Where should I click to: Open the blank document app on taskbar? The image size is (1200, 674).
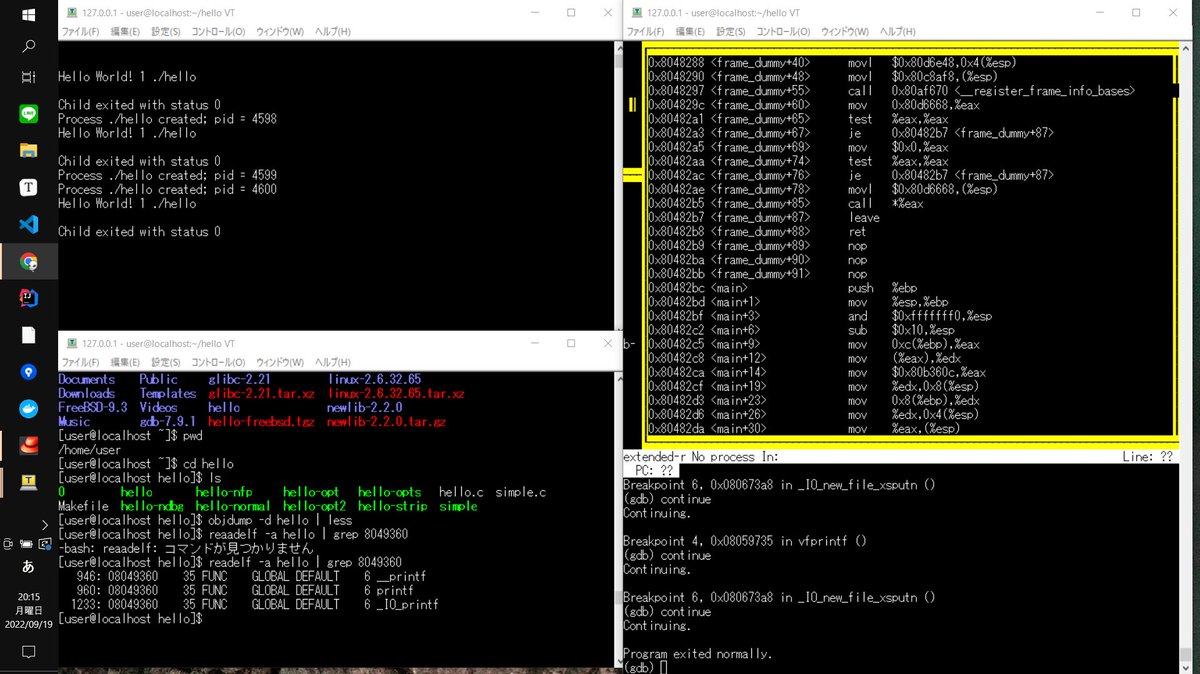click(x=28, y=335)
